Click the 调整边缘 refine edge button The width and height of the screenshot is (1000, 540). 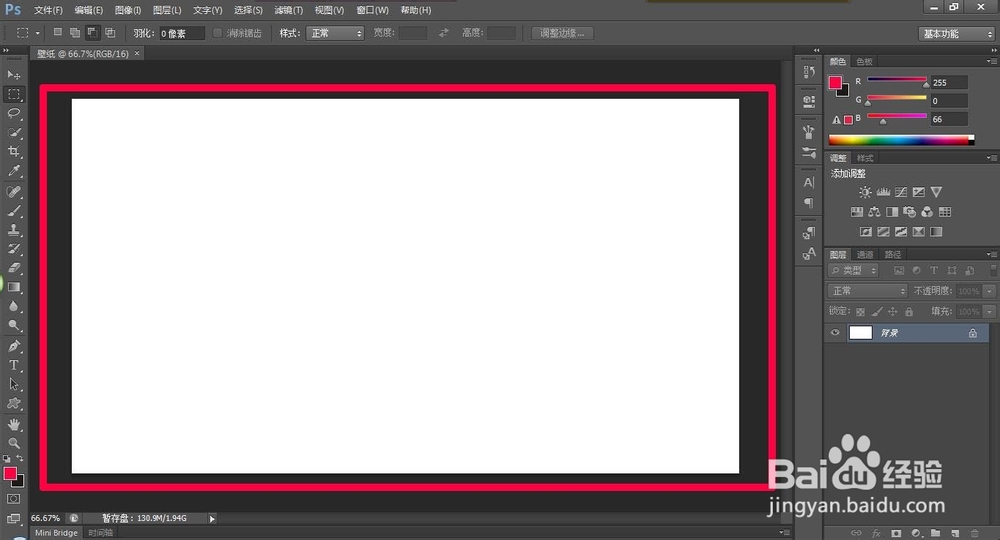562,33
